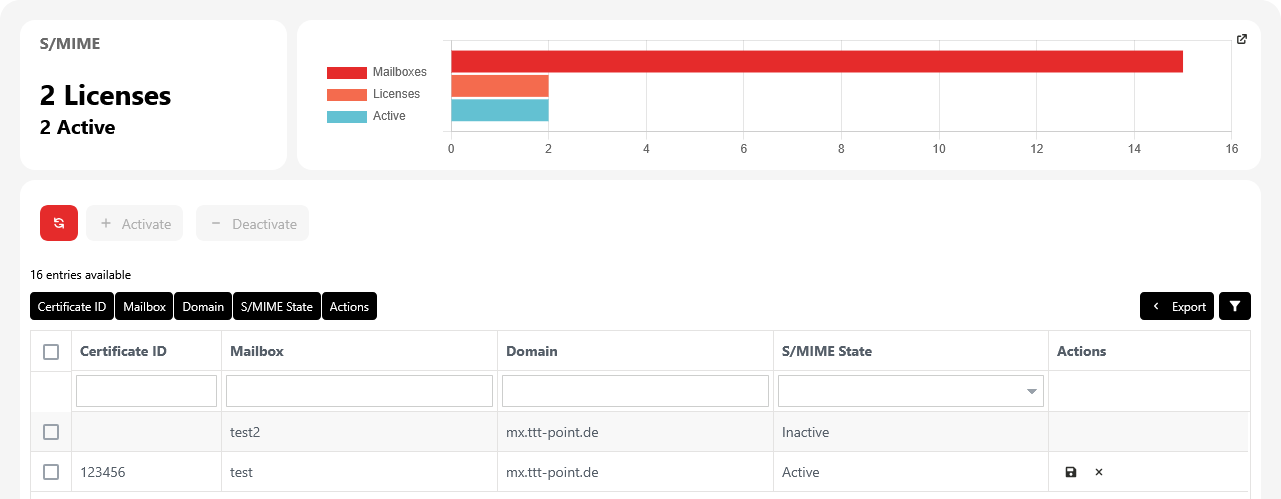Click the Mailboxes red legend swatch
Screen dimensions: 1281x499
coord(346,72)
